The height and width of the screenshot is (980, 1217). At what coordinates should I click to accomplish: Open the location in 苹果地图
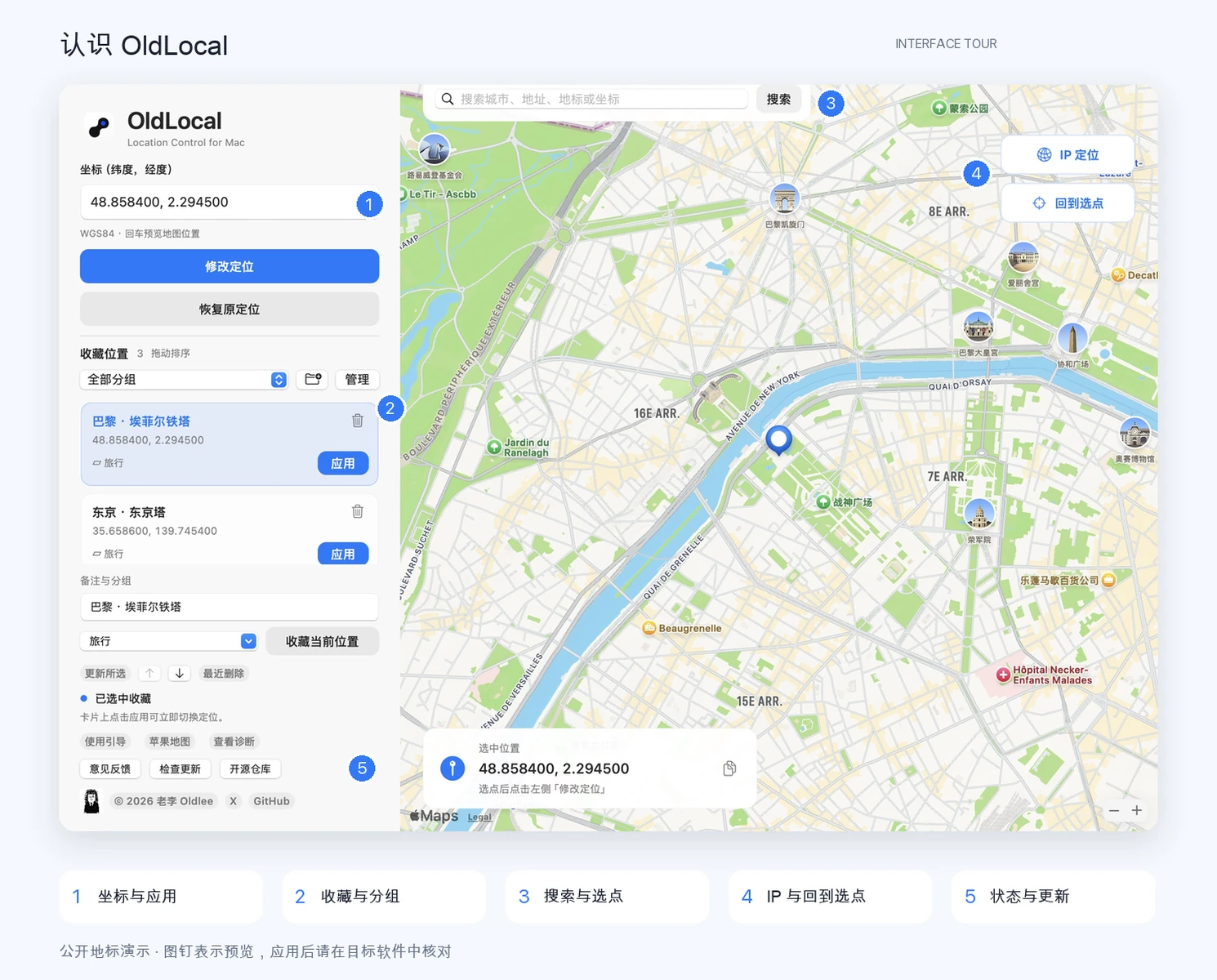(x=169, y=742)
